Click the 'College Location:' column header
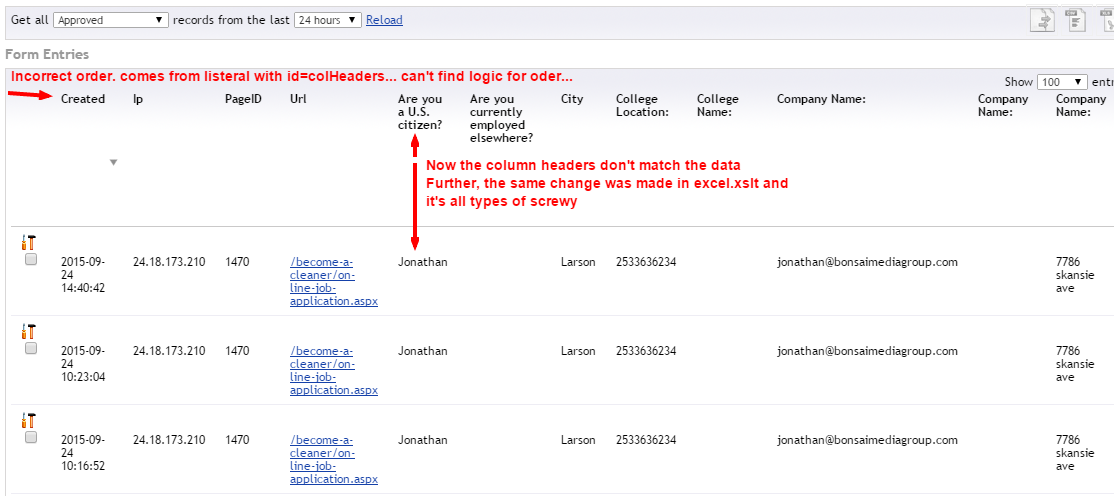The image size is (1114, 496). point(642,106)
